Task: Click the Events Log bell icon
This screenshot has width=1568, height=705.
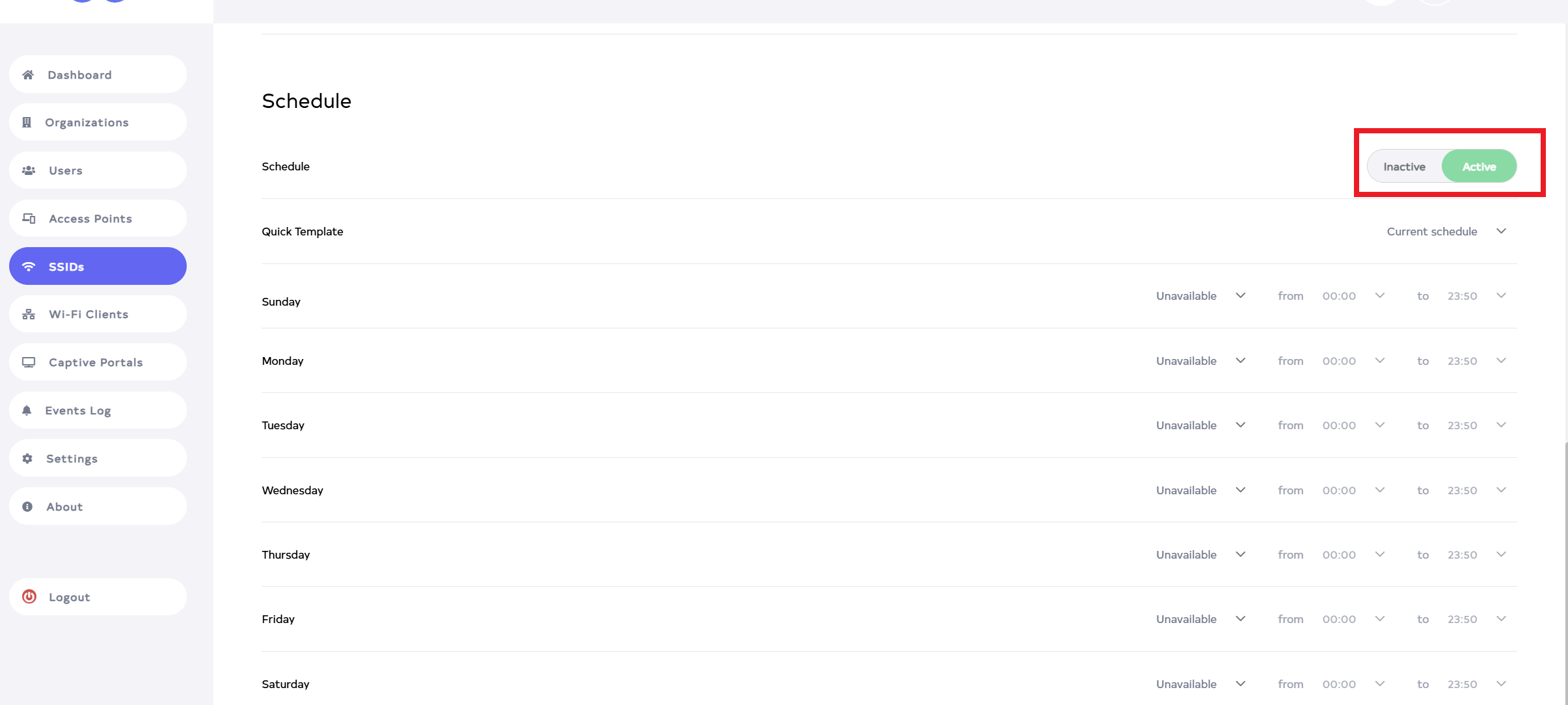Action: (27, 410)
